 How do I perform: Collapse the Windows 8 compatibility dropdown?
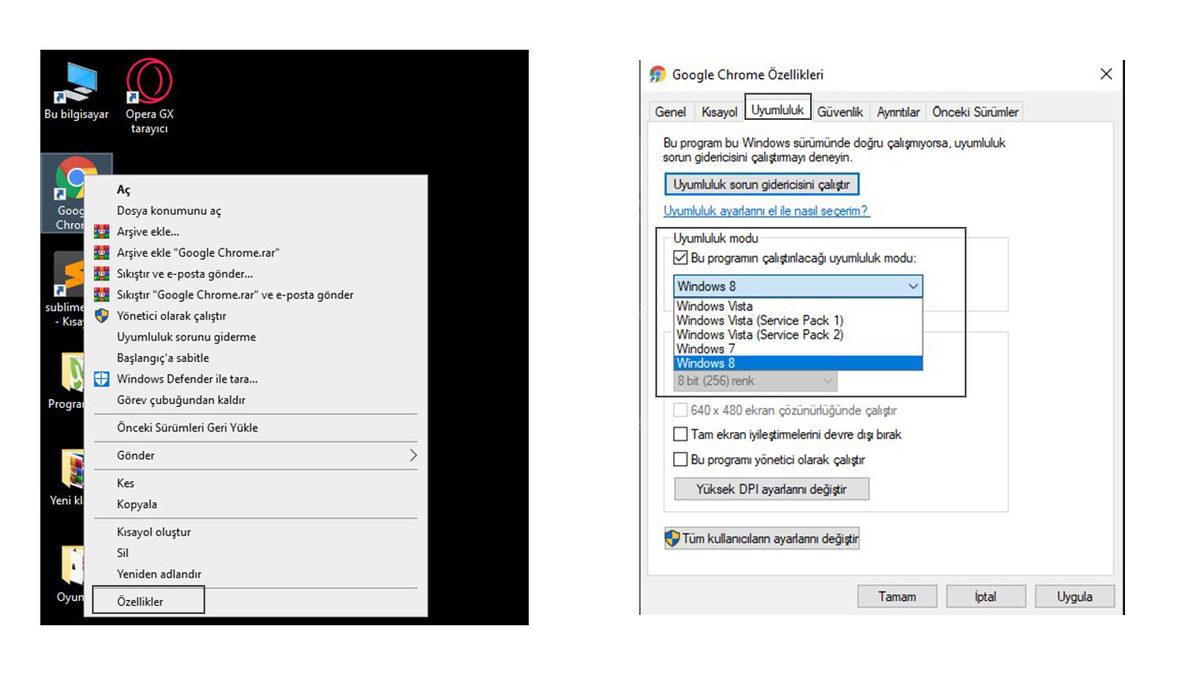[x=912, y=287]
